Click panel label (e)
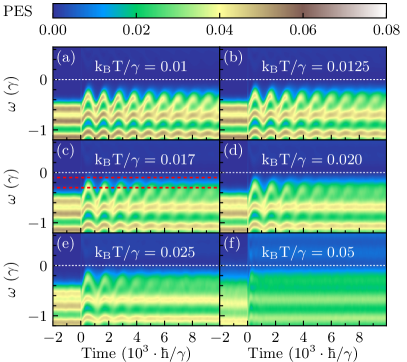 (65, 244)
